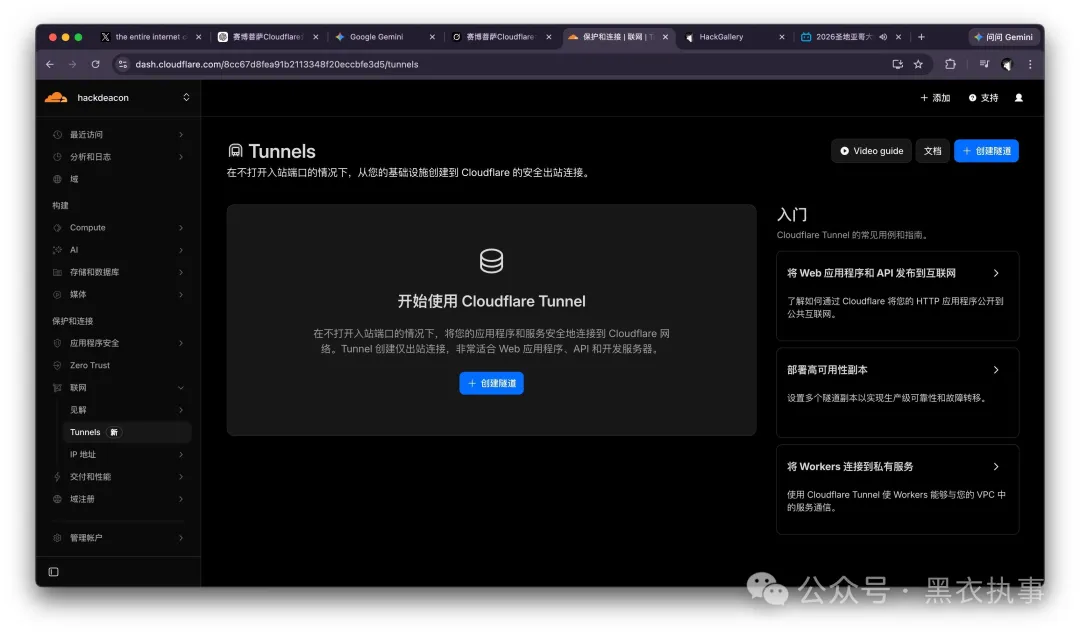Image resolution: width=1080 pixels, height=634 pixels.
Task: Expand the AI sidebar section
Action: tap(118, 249)
